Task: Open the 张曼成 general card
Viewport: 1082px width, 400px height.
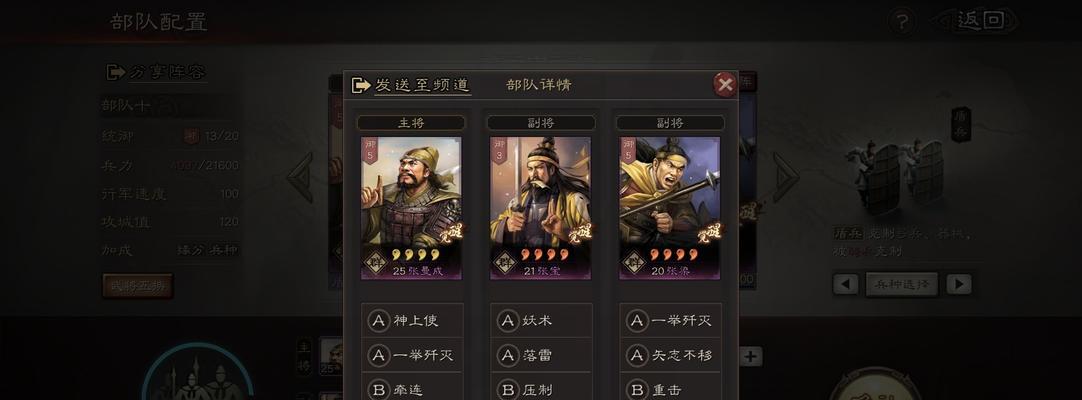Action: pos(411,208)
